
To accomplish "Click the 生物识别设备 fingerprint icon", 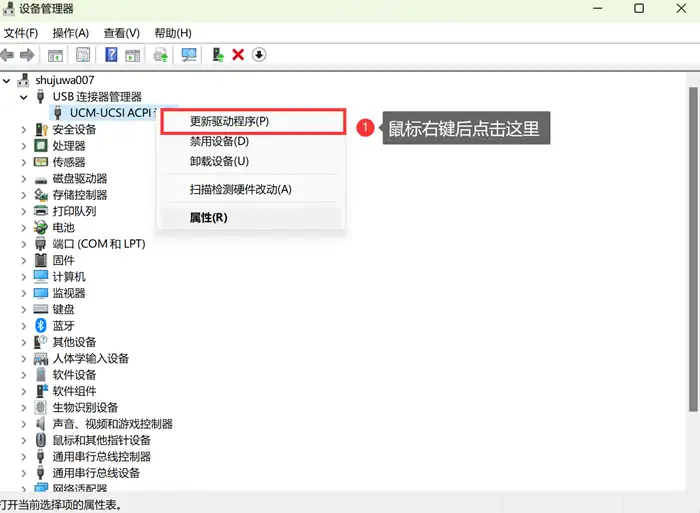I will pos(41,407).
